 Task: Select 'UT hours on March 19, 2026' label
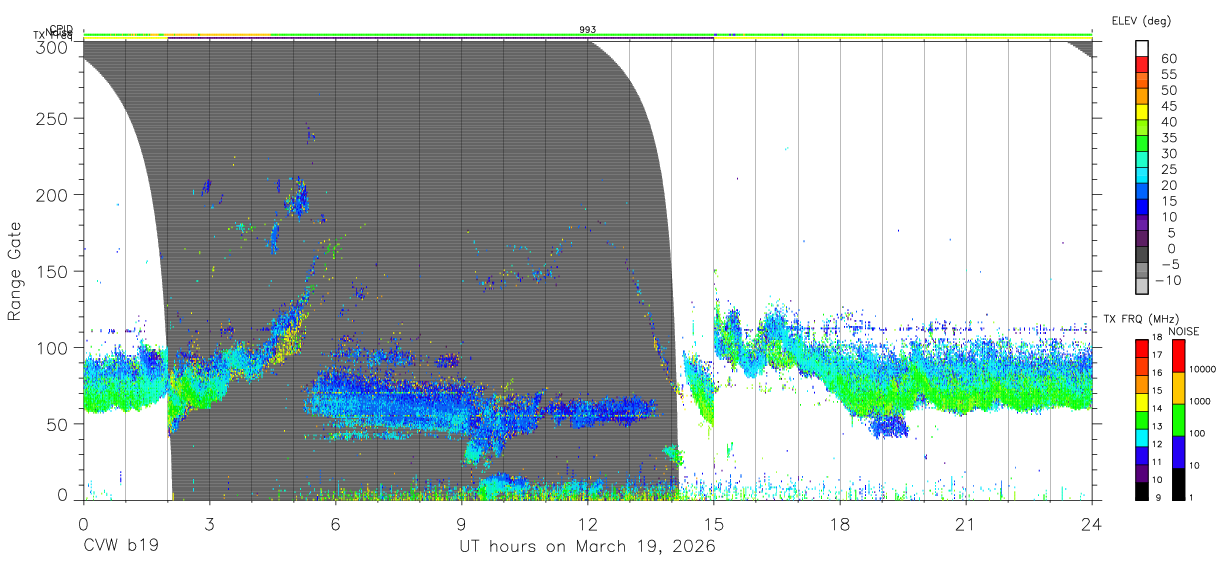[587, 547]
